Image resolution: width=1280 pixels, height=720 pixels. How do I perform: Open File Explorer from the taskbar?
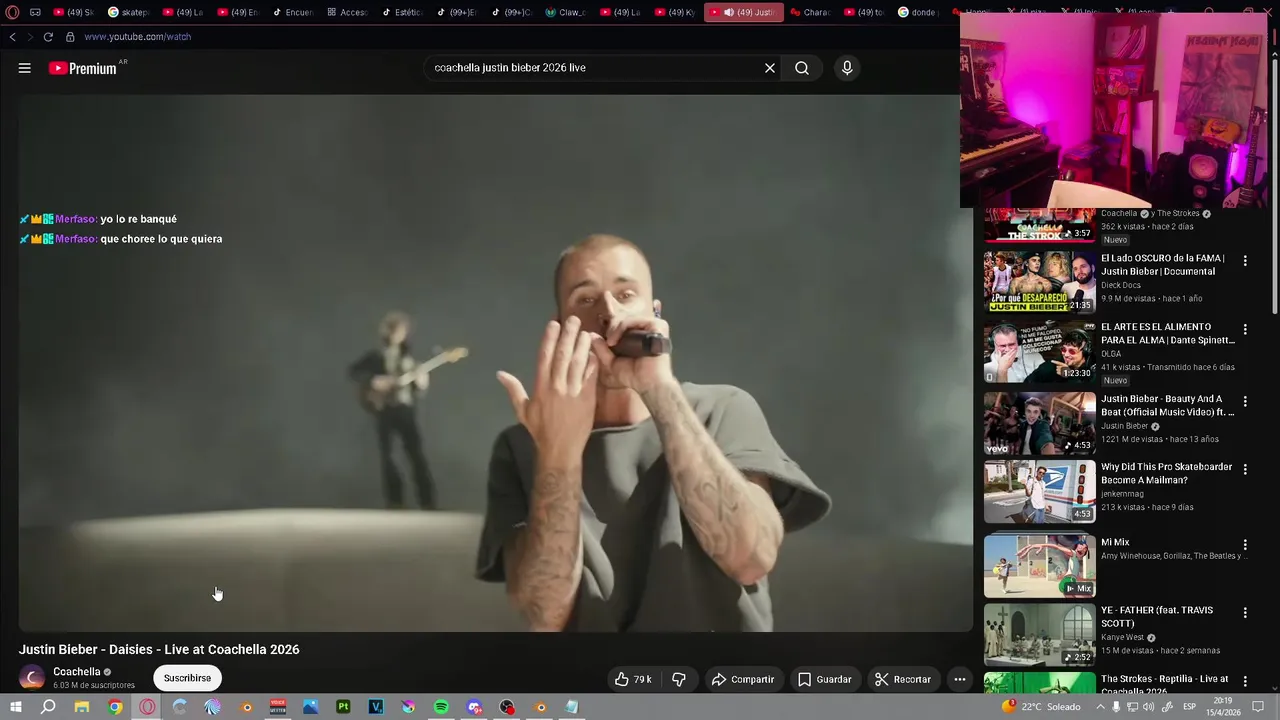point(82,707)
